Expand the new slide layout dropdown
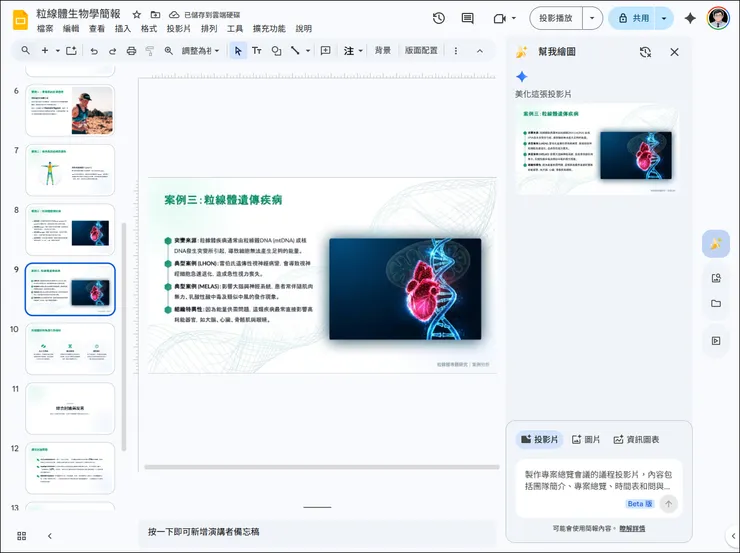 [58, 50]
